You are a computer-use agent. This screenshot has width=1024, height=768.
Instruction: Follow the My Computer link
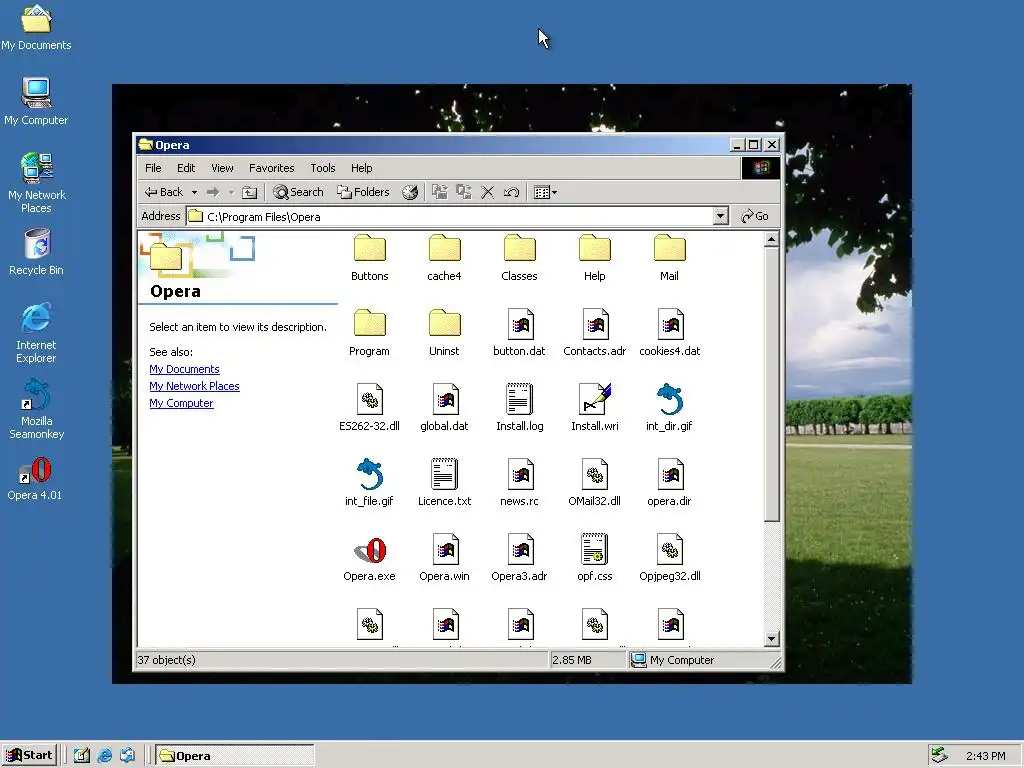pos(181,403)
